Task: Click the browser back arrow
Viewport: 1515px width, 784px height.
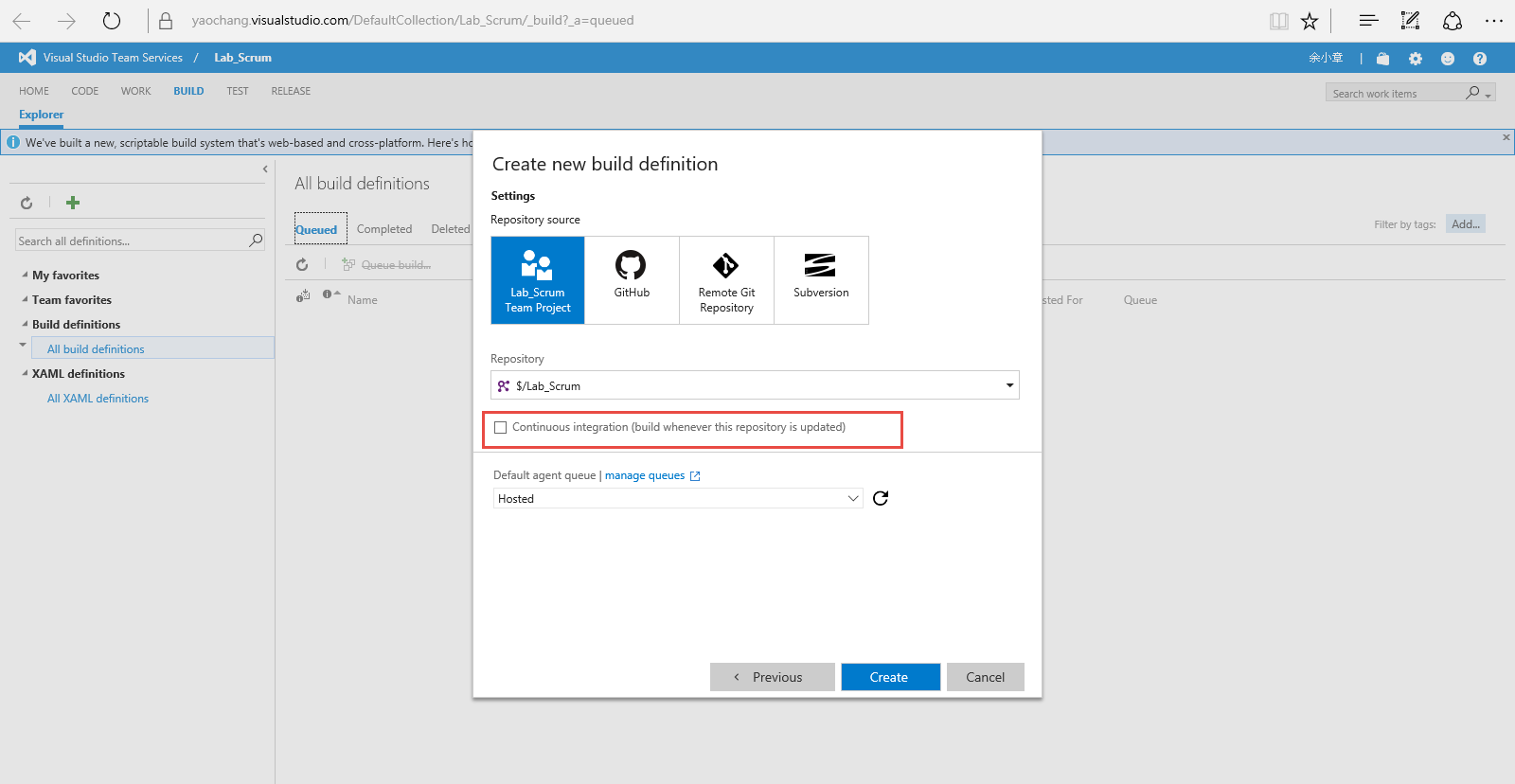Action: pyautogui.click(x=22, y=21)
